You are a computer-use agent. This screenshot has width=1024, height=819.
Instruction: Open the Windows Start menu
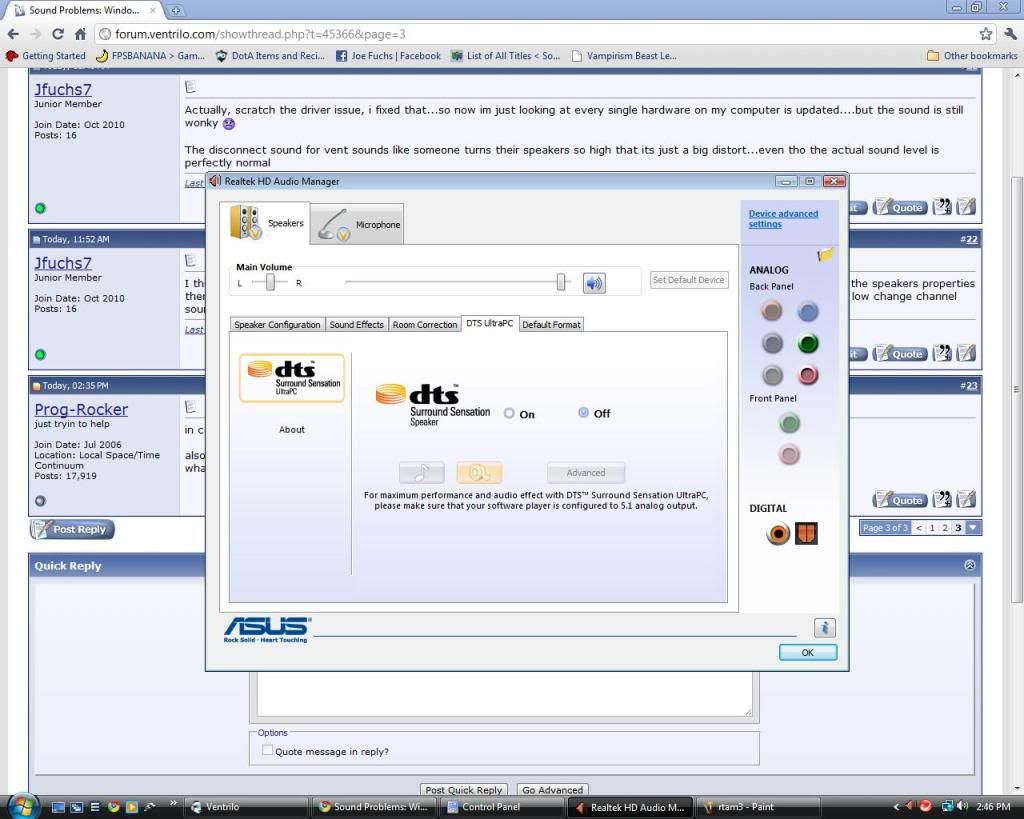pos(24,807)
